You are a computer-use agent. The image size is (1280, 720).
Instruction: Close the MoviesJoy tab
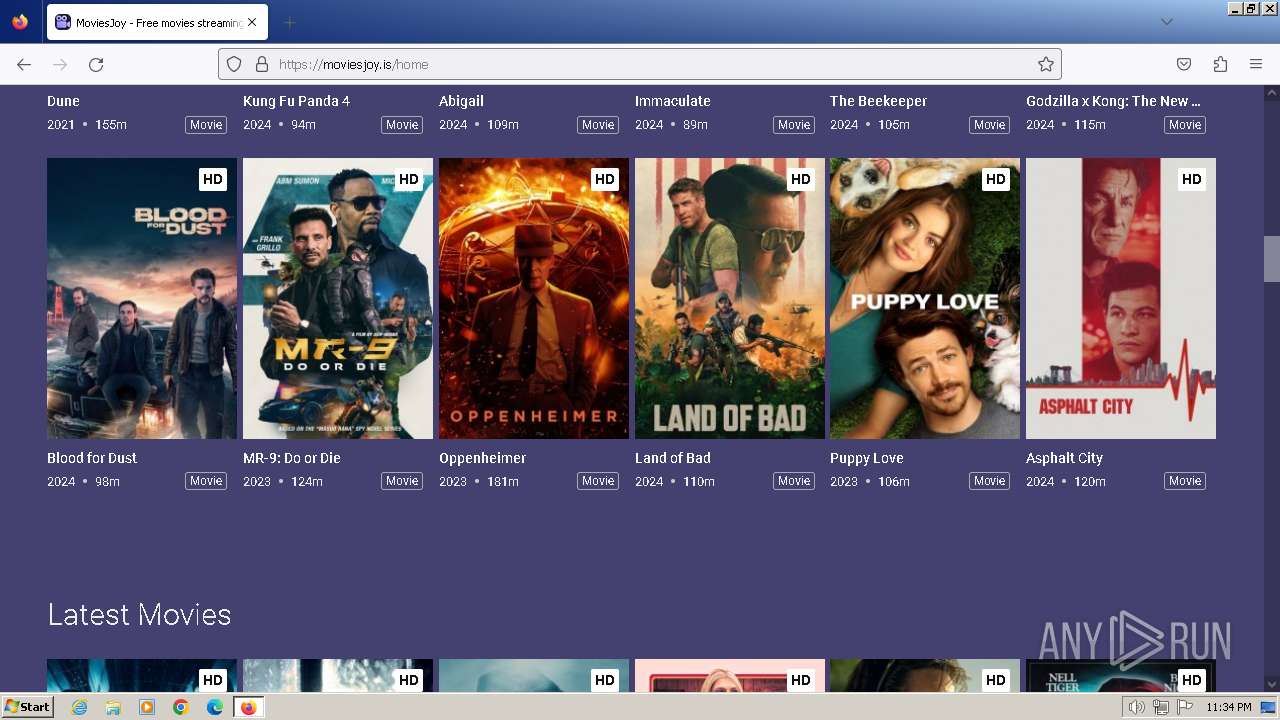tap(252, 22)
